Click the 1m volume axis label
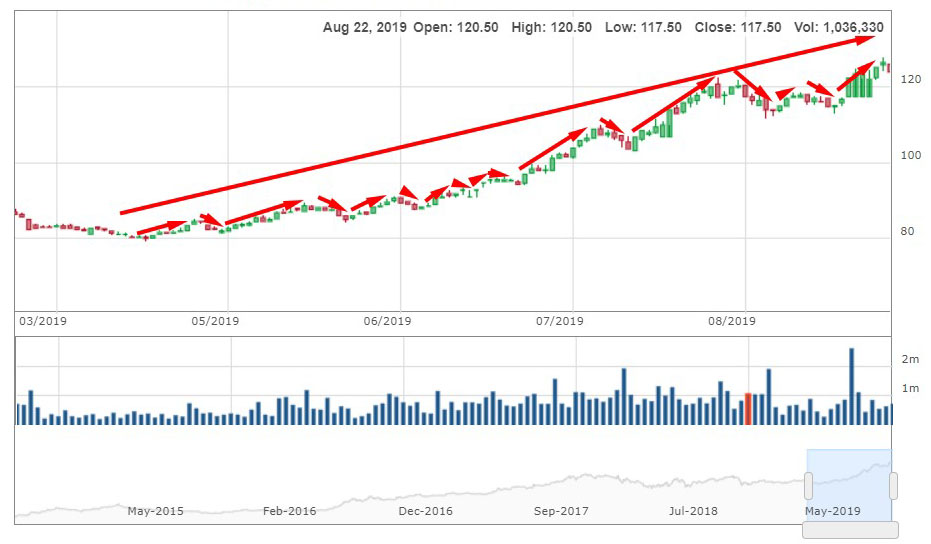 (910, 388)
